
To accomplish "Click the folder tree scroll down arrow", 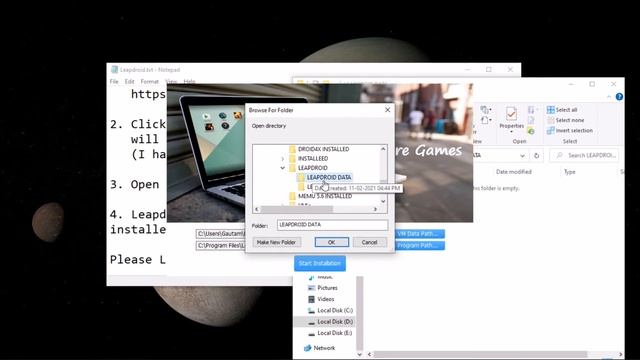I will click(x=383, y=201).
